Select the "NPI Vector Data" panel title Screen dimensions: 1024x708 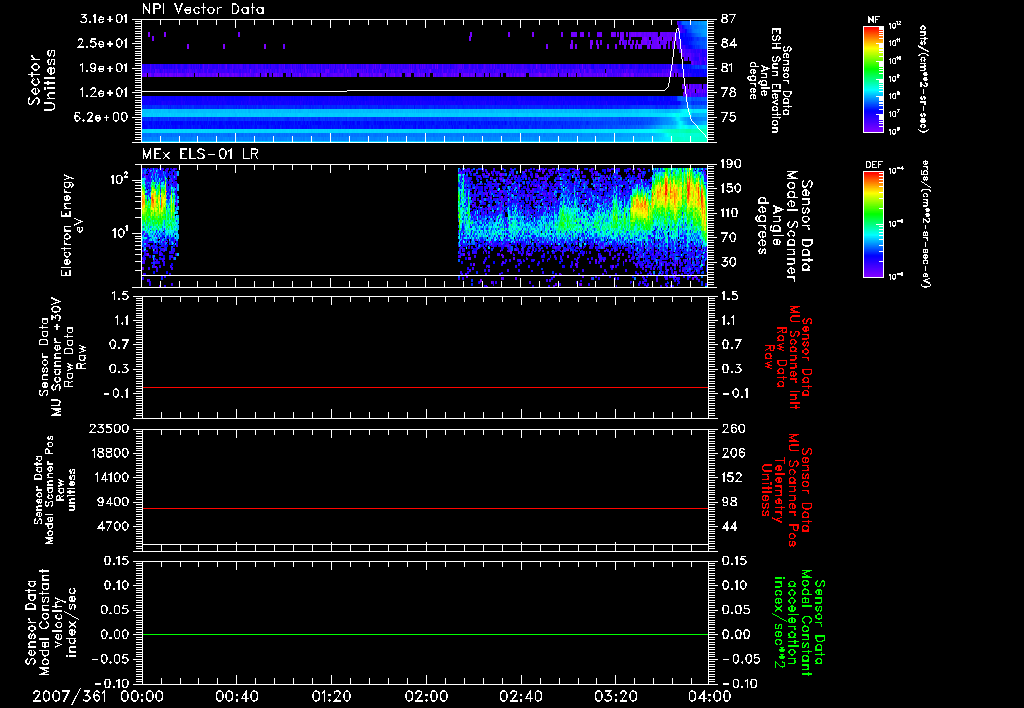click(204, 9)
